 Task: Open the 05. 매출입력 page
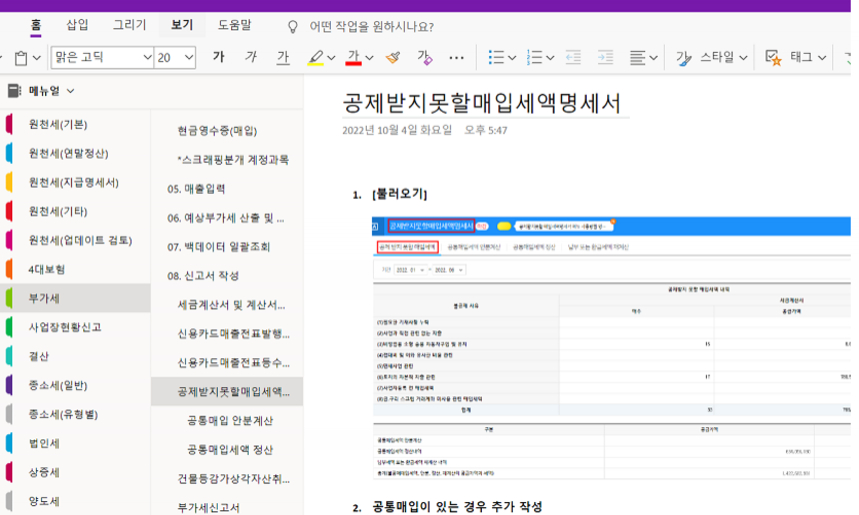coord(227,188)
